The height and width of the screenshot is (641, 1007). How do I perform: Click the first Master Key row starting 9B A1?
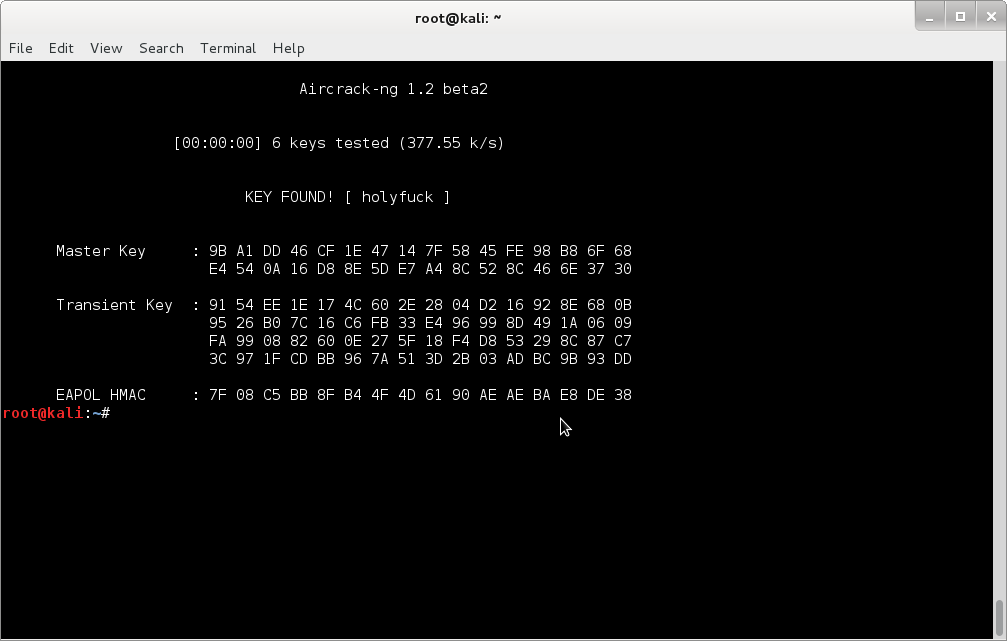(420, 251)
